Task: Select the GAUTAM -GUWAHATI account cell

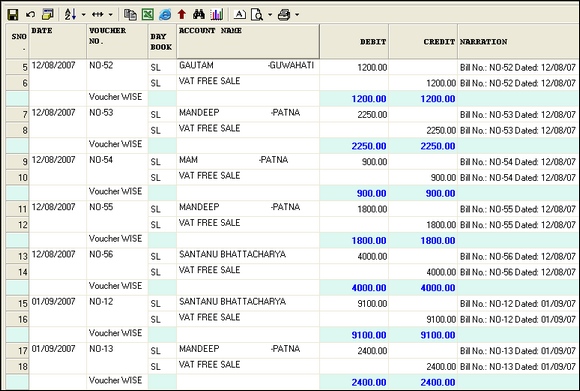Action: [248, 67]
